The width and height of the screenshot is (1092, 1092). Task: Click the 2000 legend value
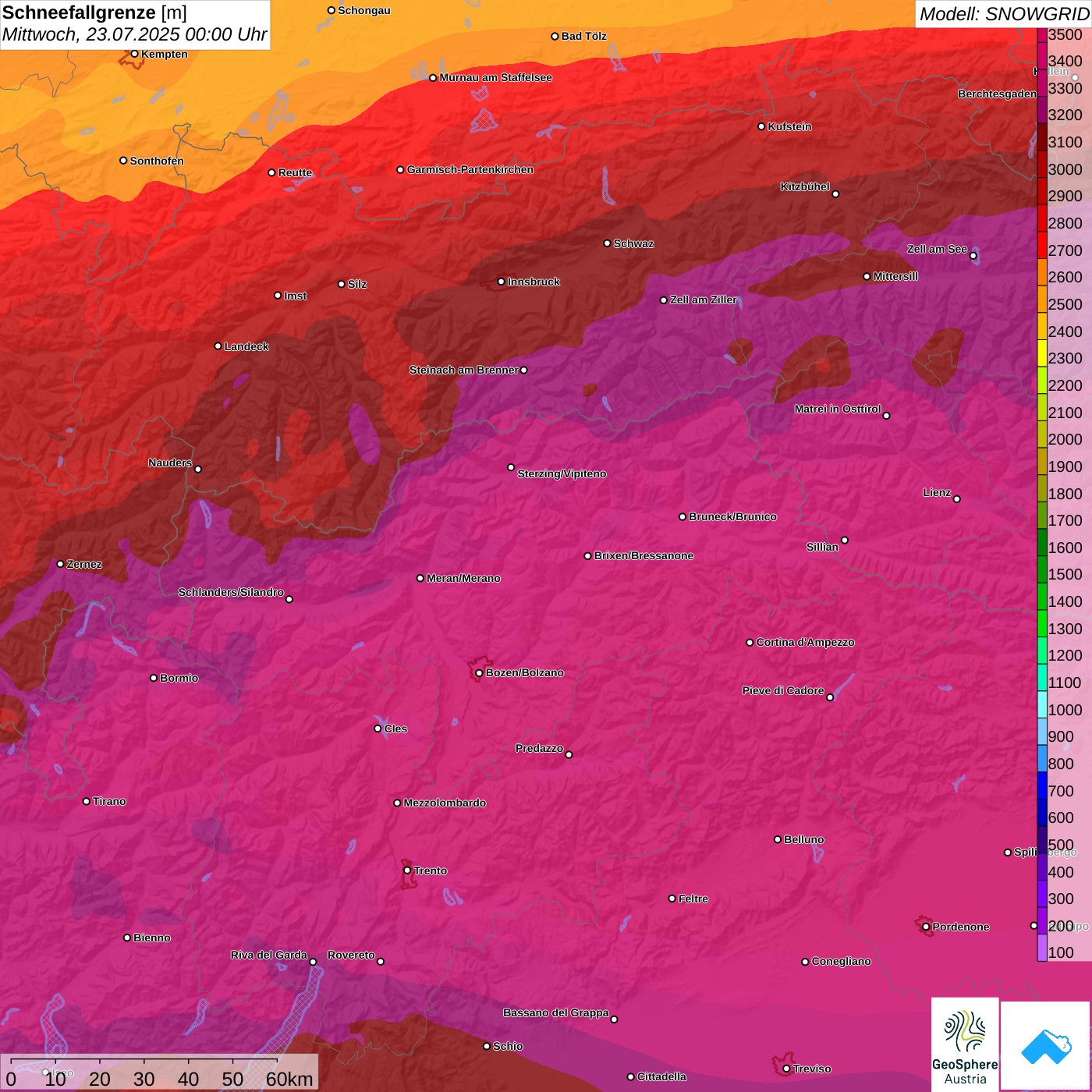coord(1065,439)
